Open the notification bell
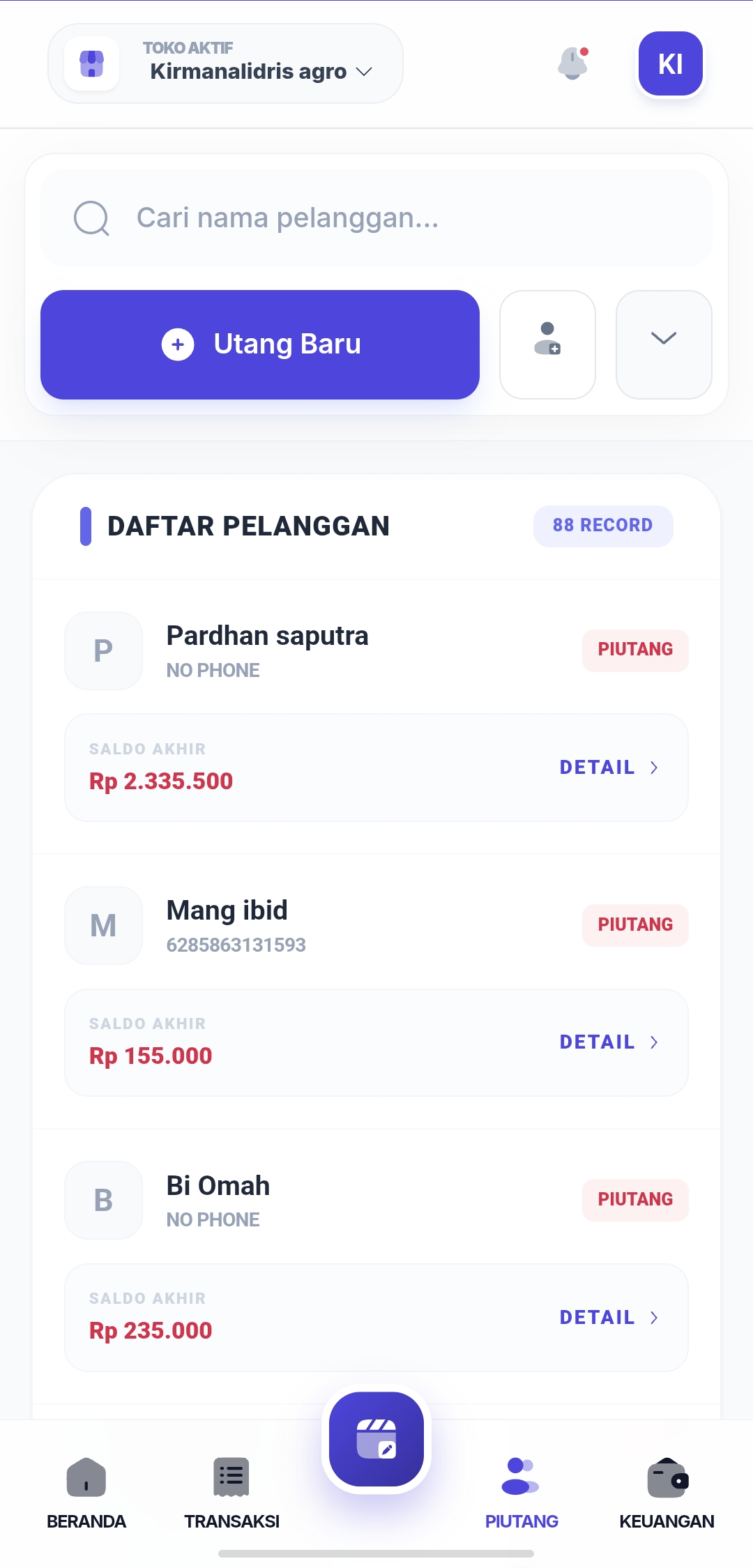Screen dimensions: 753x1568 tap(573, 63)
